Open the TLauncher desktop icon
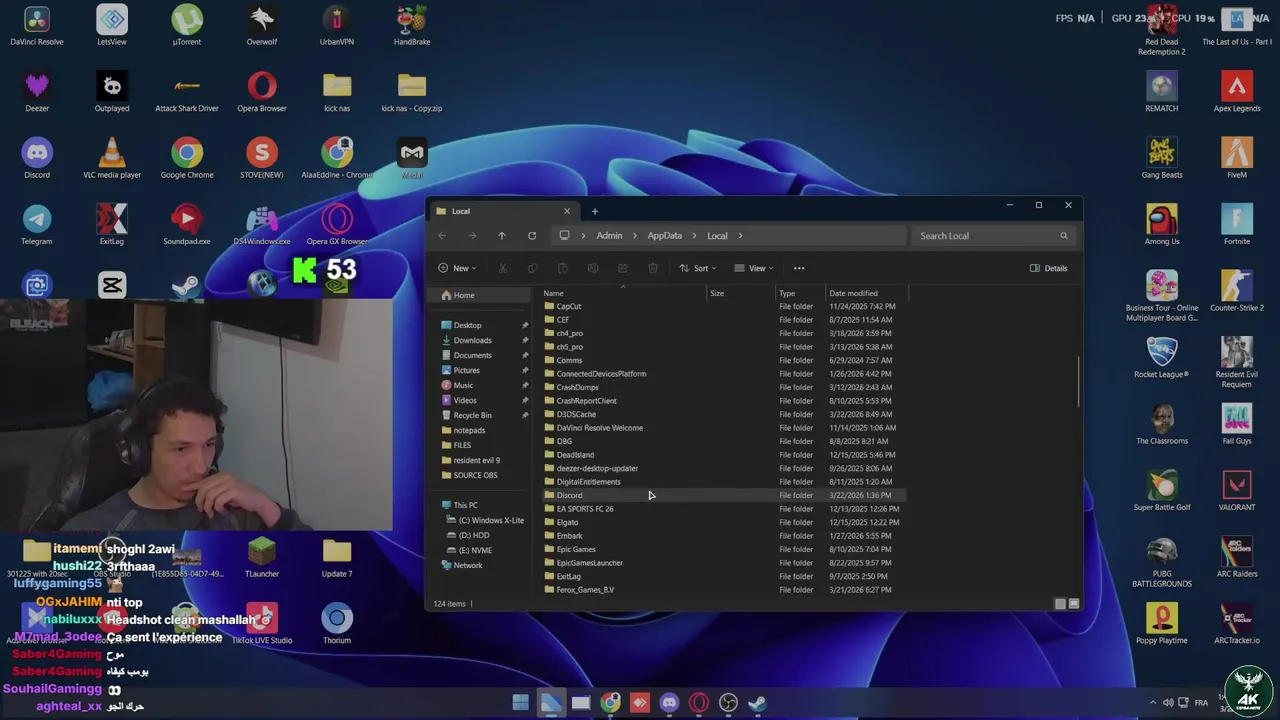Viewport: 1280px width, 720px height. [x=262, y=557]
